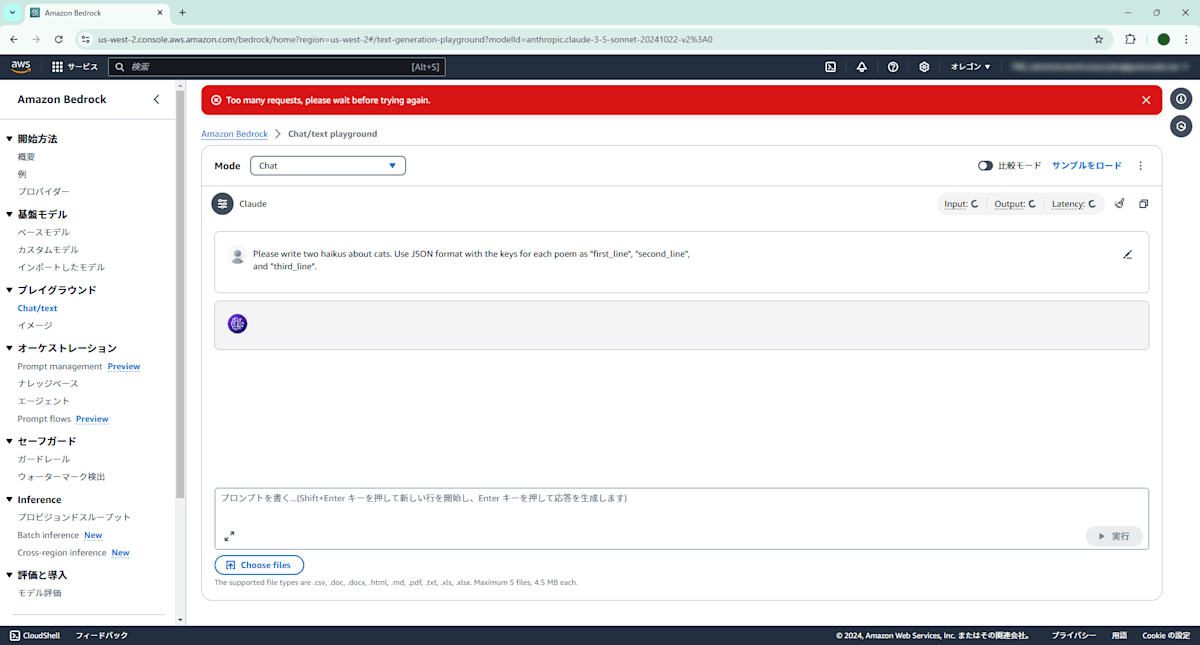Open ベースモデル in the sidebar

tap(44, 232)
